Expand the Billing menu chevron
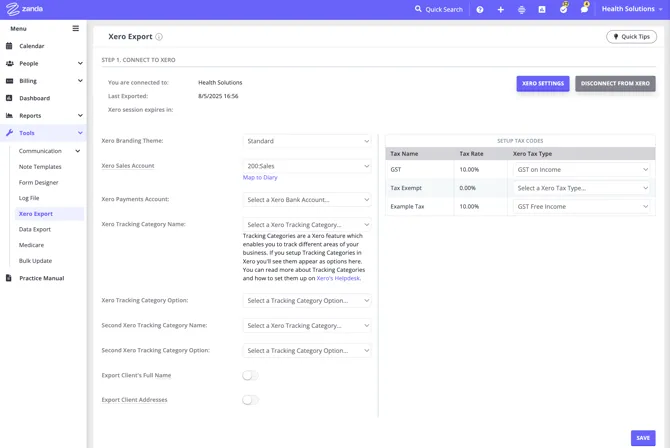 click(x=80, y=81)
